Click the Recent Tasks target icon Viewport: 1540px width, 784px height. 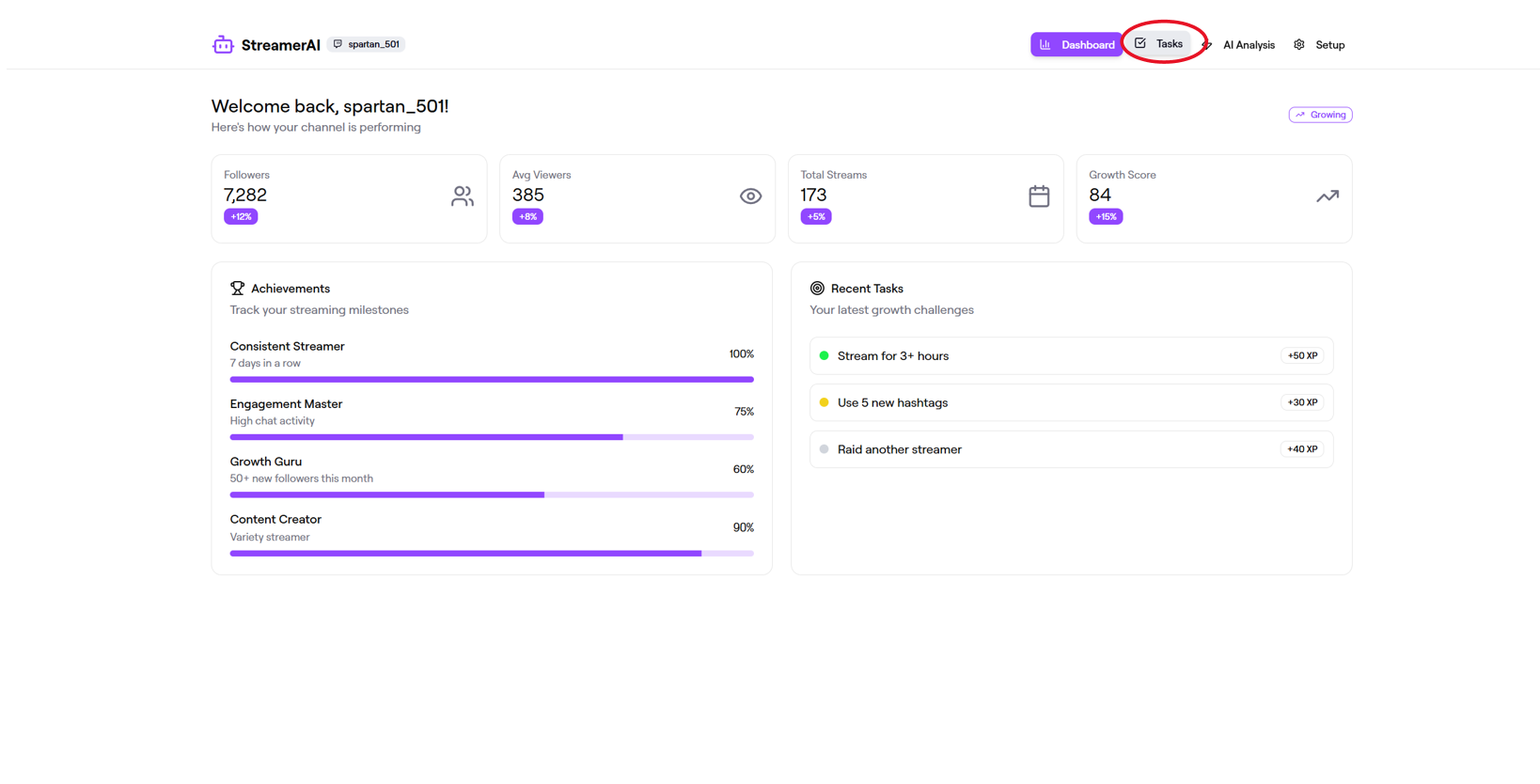[817, 289]
